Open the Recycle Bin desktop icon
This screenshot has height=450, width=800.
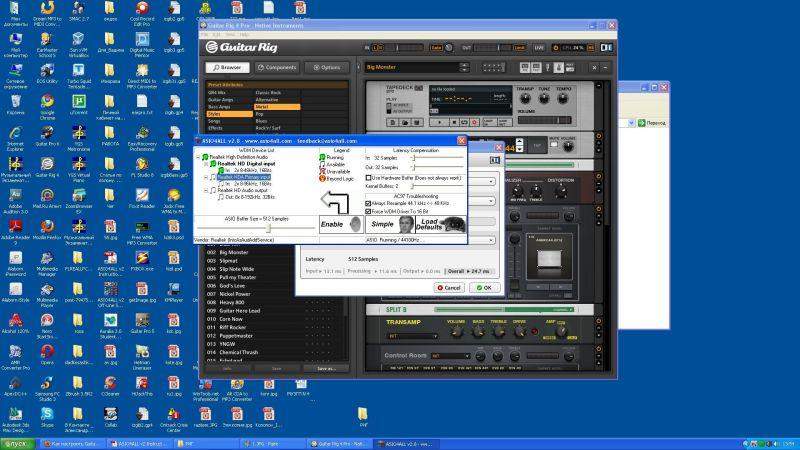coord(15,105)
